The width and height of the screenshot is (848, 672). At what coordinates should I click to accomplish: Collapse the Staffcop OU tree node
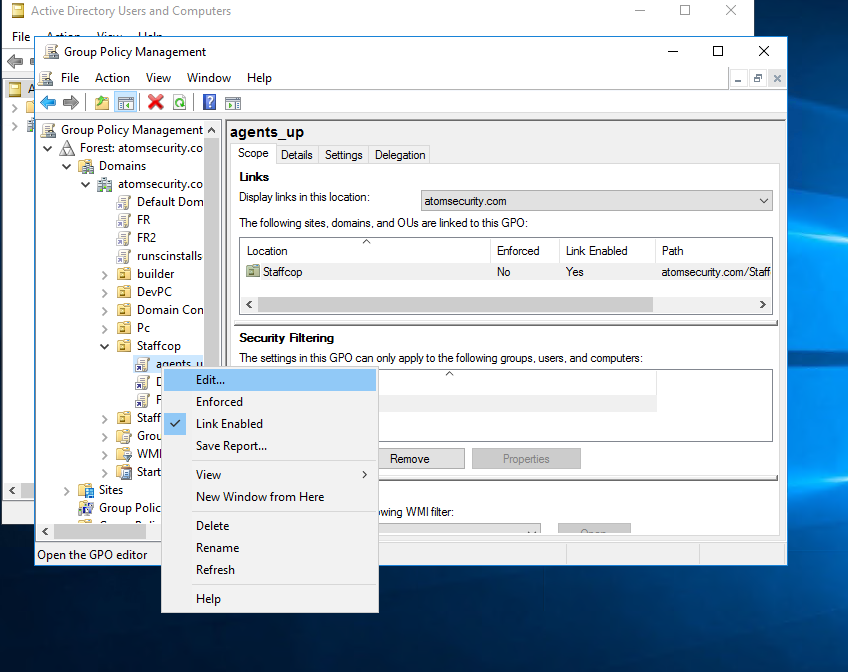pos(105,346)
